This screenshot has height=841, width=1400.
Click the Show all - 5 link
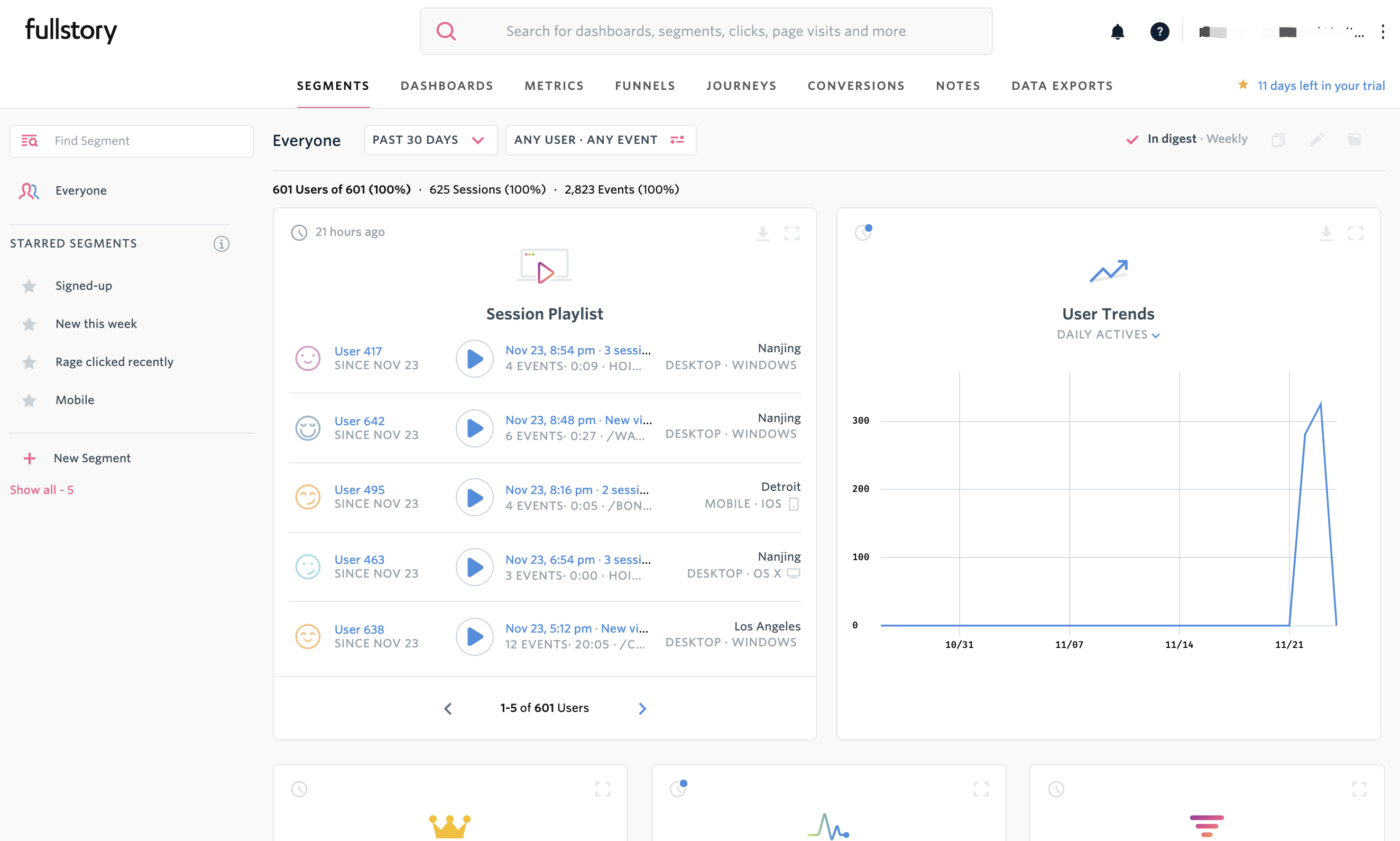coord(42,490)
